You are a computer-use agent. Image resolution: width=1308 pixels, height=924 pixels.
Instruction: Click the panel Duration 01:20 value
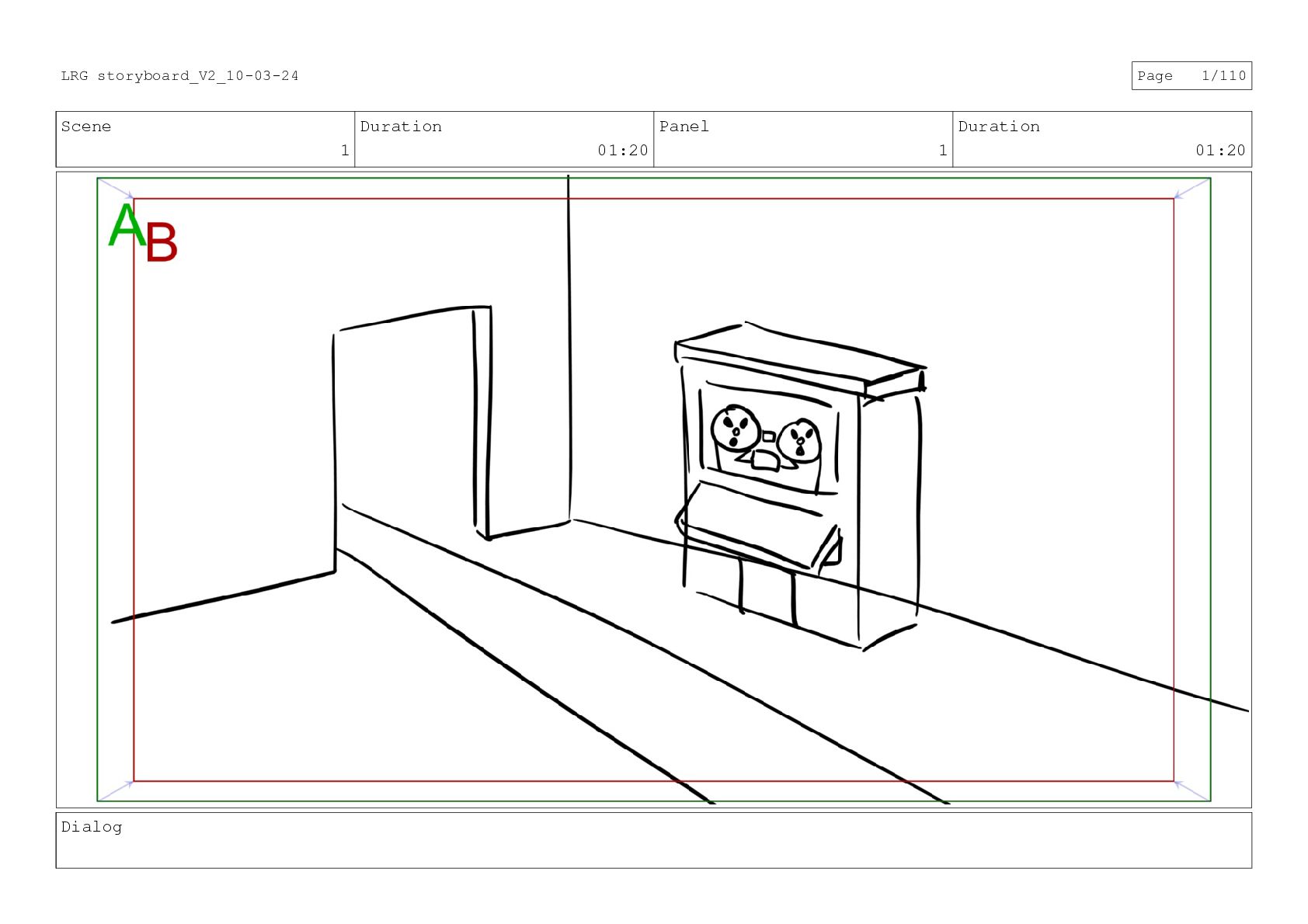click(1220, 151)
